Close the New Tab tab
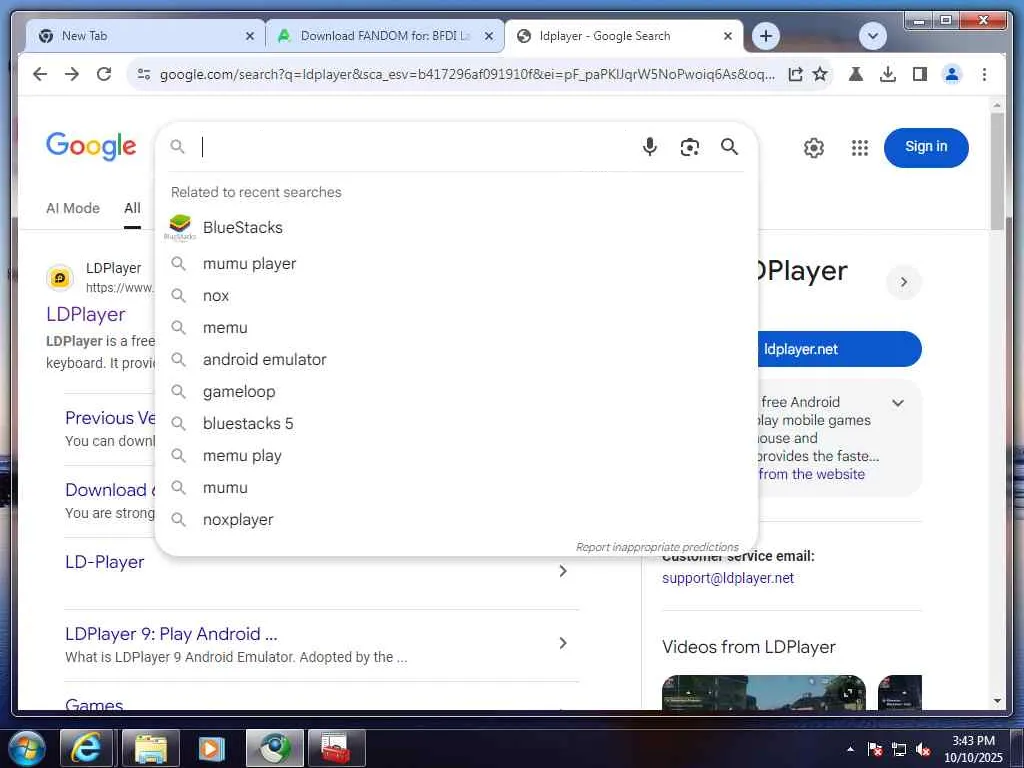 pyautogui.click(x=249, y=36)
